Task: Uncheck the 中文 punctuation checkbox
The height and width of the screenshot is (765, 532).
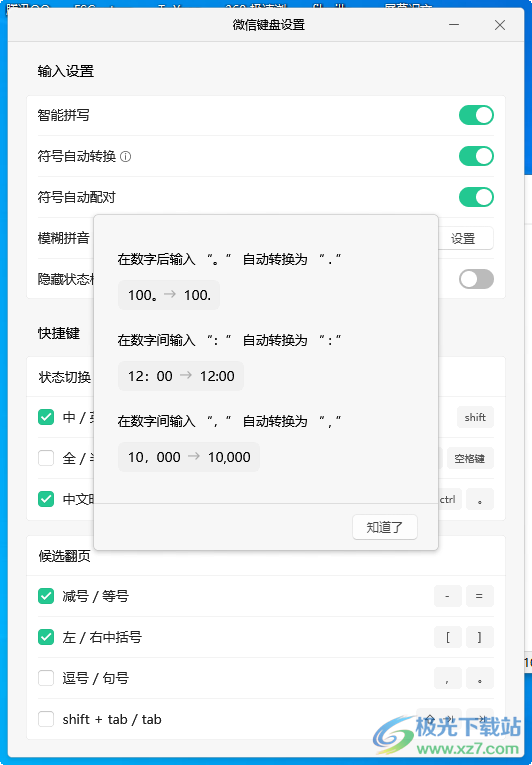Action: 46,499
